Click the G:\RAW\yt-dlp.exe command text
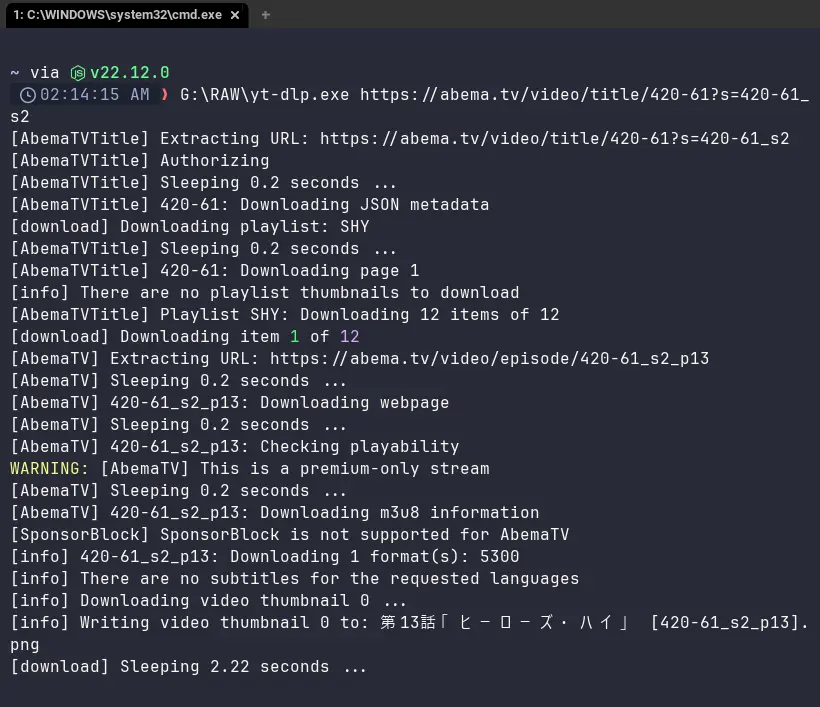Image resolution: width=820 pixels, height=707 pixels. click(x=265, y=95)
